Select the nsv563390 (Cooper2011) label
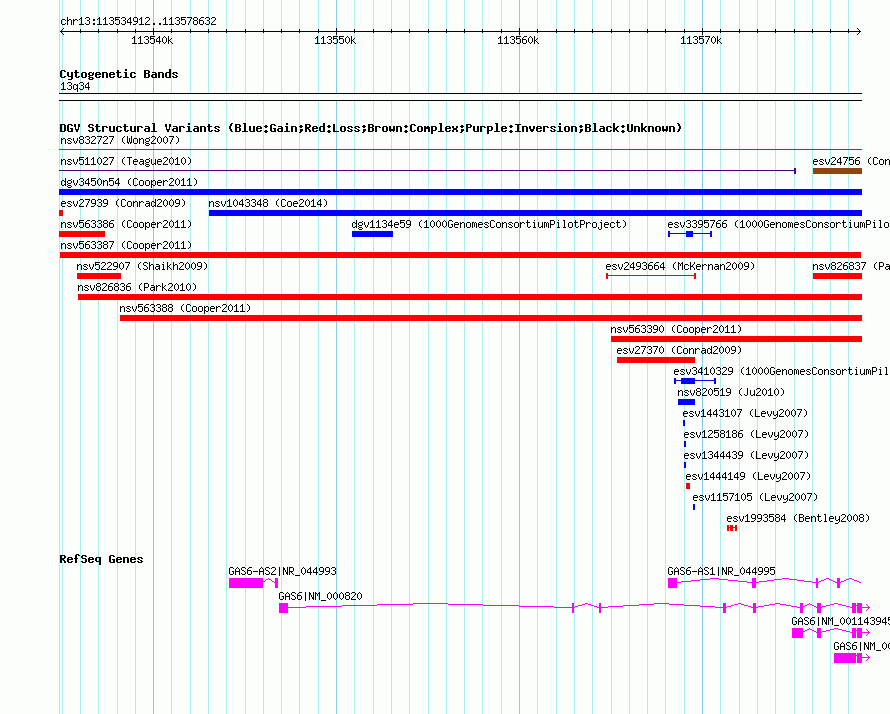This screenshot has width=890, height=714. click(x=676, y=329)
